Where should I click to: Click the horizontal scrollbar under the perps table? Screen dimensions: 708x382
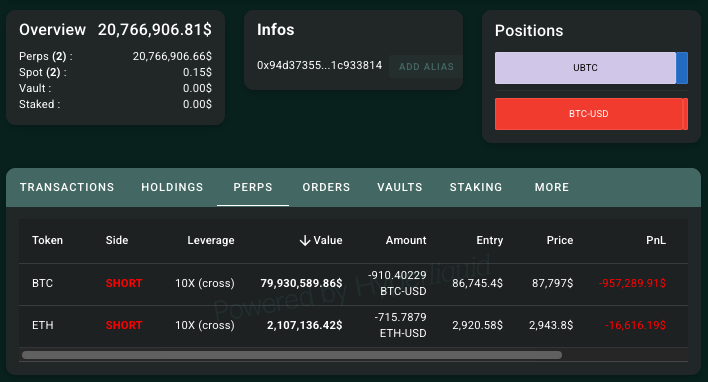click(x=292, y=355)
